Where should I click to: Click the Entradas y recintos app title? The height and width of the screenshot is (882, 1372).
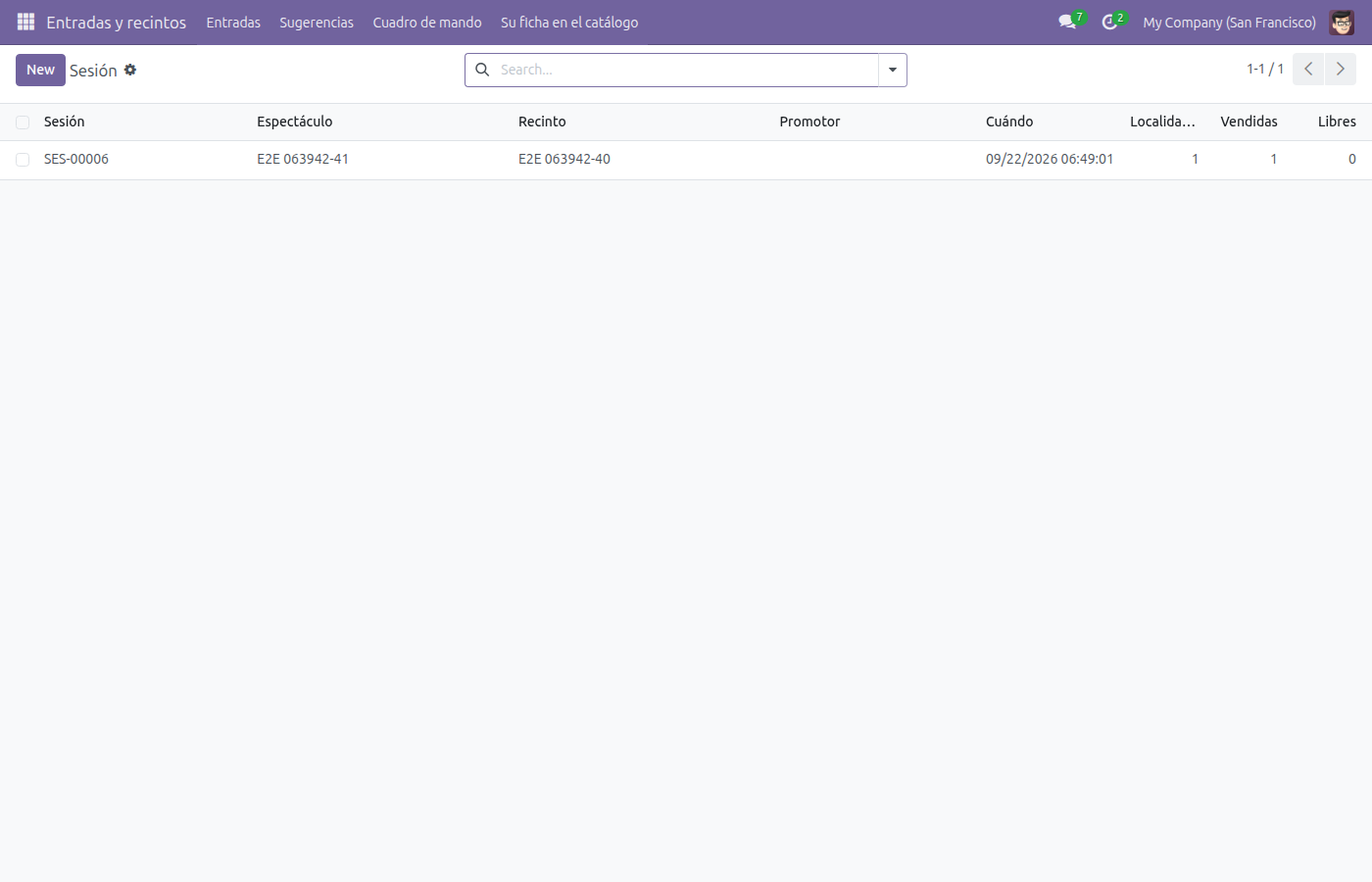point(116,22)
